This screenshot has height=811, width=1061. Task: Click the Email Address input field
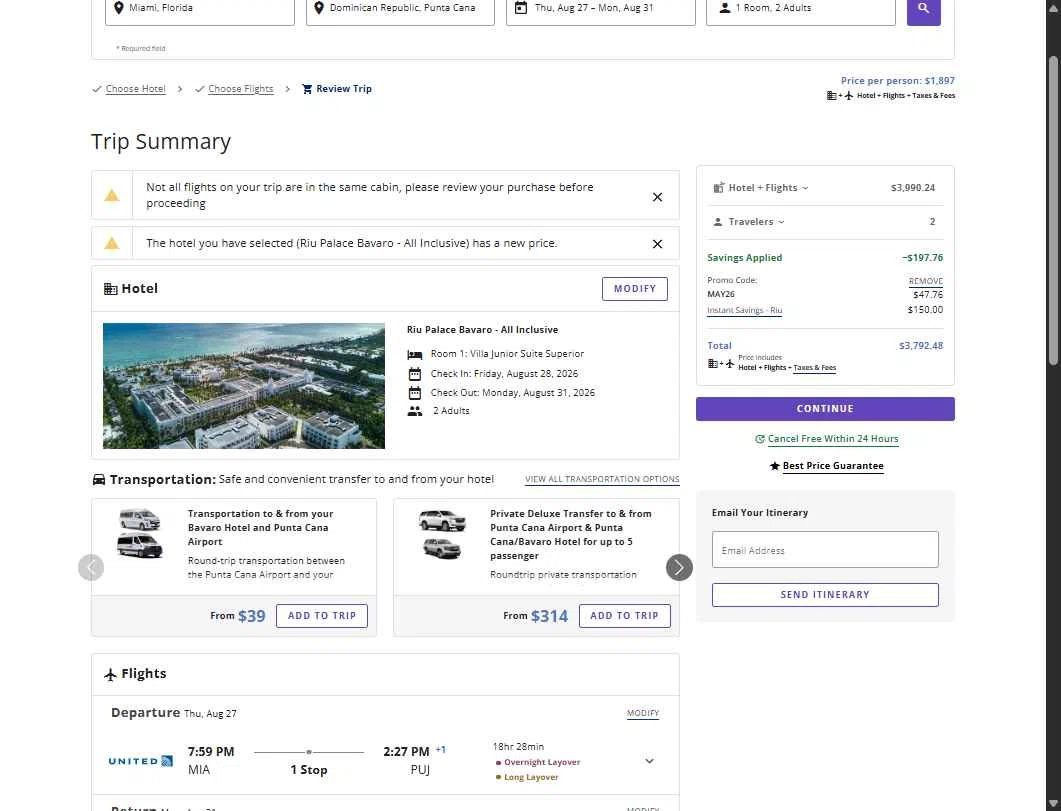(x=825, y=550)
